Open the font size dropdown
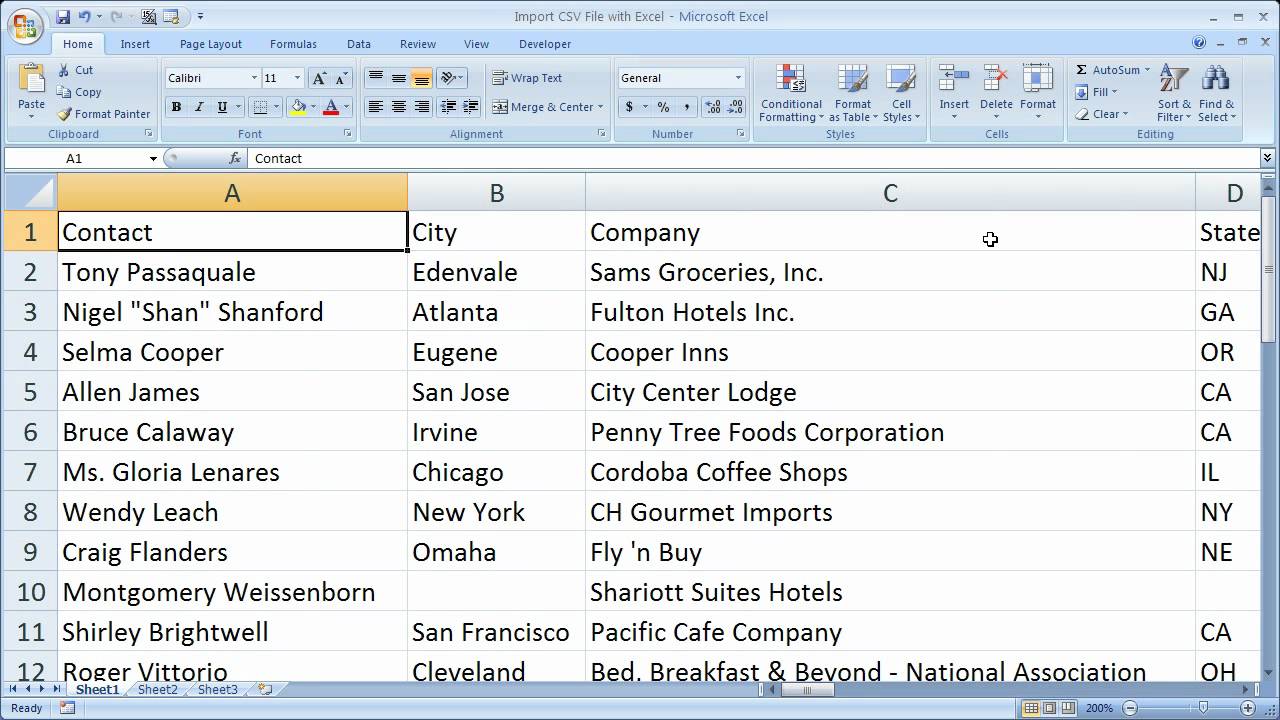The height and width of the screenshot is (720, 1280). tap(297, 78)
